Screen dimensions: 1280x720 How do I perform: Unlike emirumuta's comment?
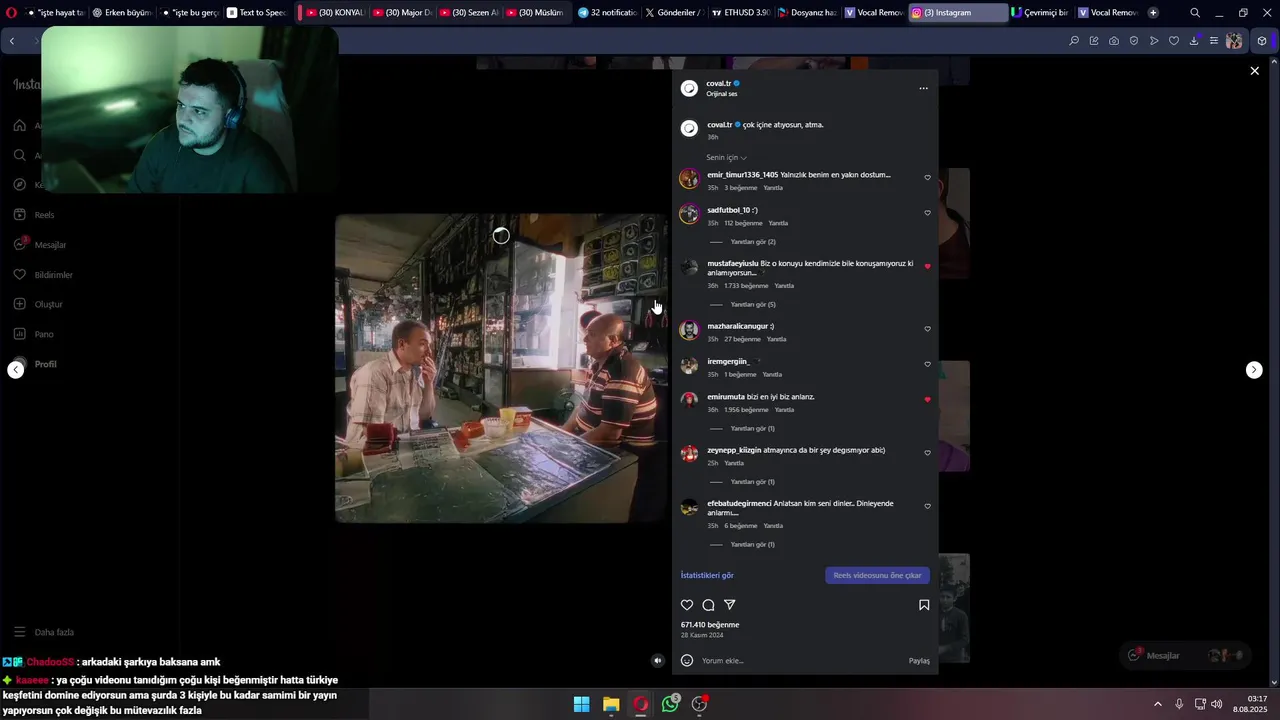[927, 400]
